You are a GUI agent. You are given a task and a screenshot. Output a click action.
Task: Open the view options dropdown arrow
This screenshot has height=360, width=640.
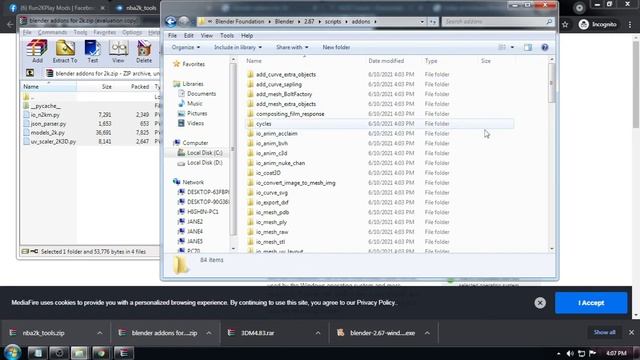coord(512,47)
